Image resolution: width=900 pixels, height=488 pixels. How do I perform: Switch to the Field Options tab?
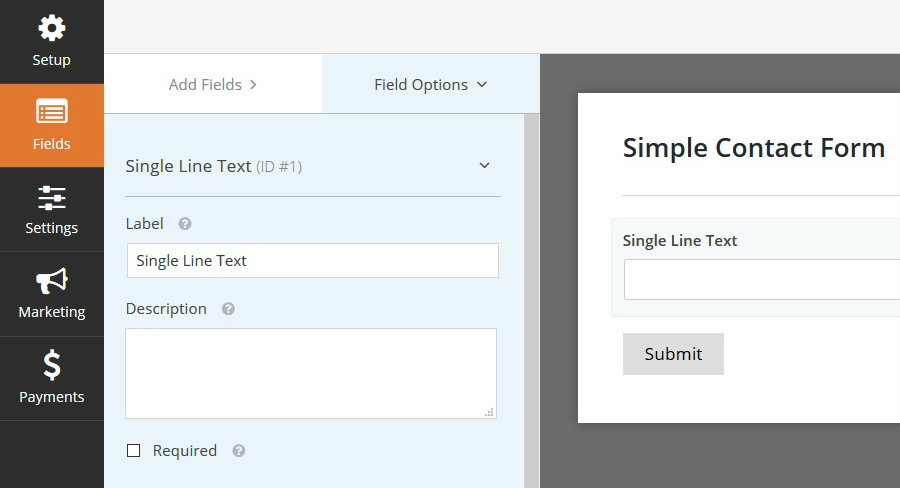click(430, 84)
